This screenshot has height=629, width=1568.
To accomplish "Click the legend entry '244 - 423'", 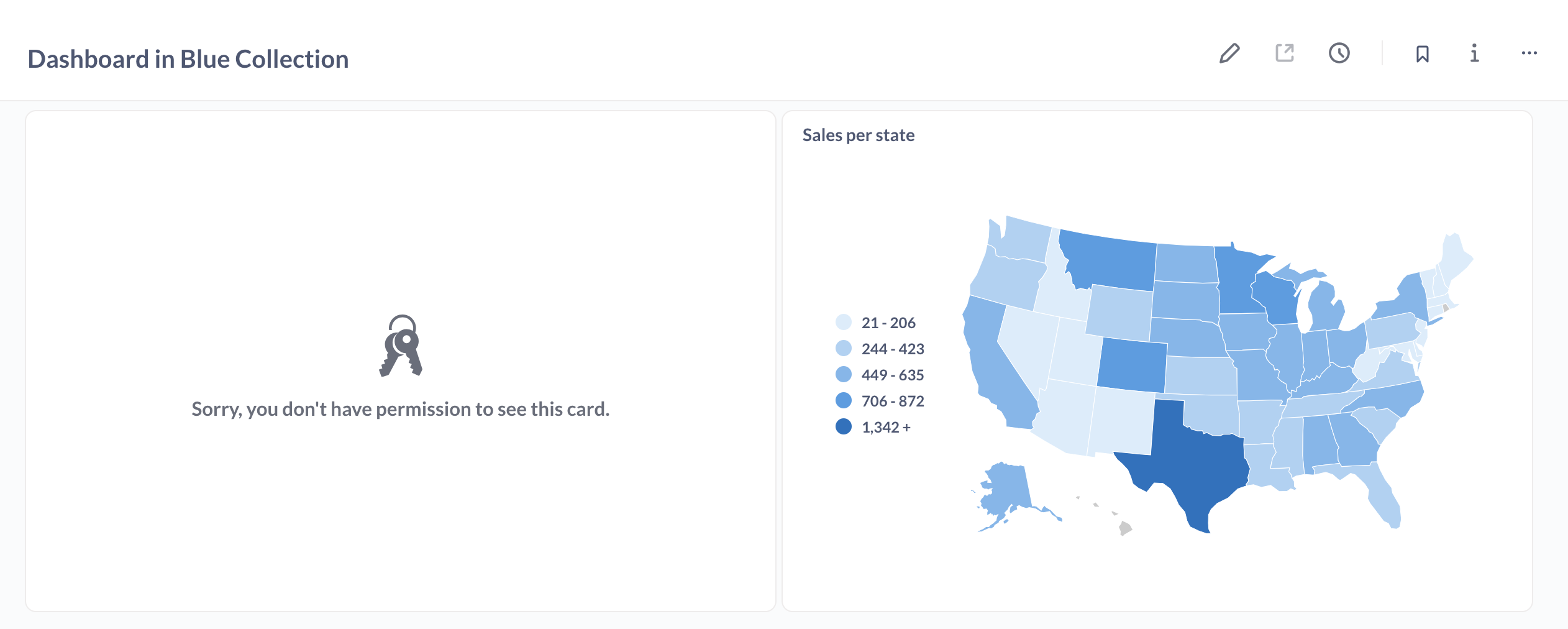I will click(893, 349).
